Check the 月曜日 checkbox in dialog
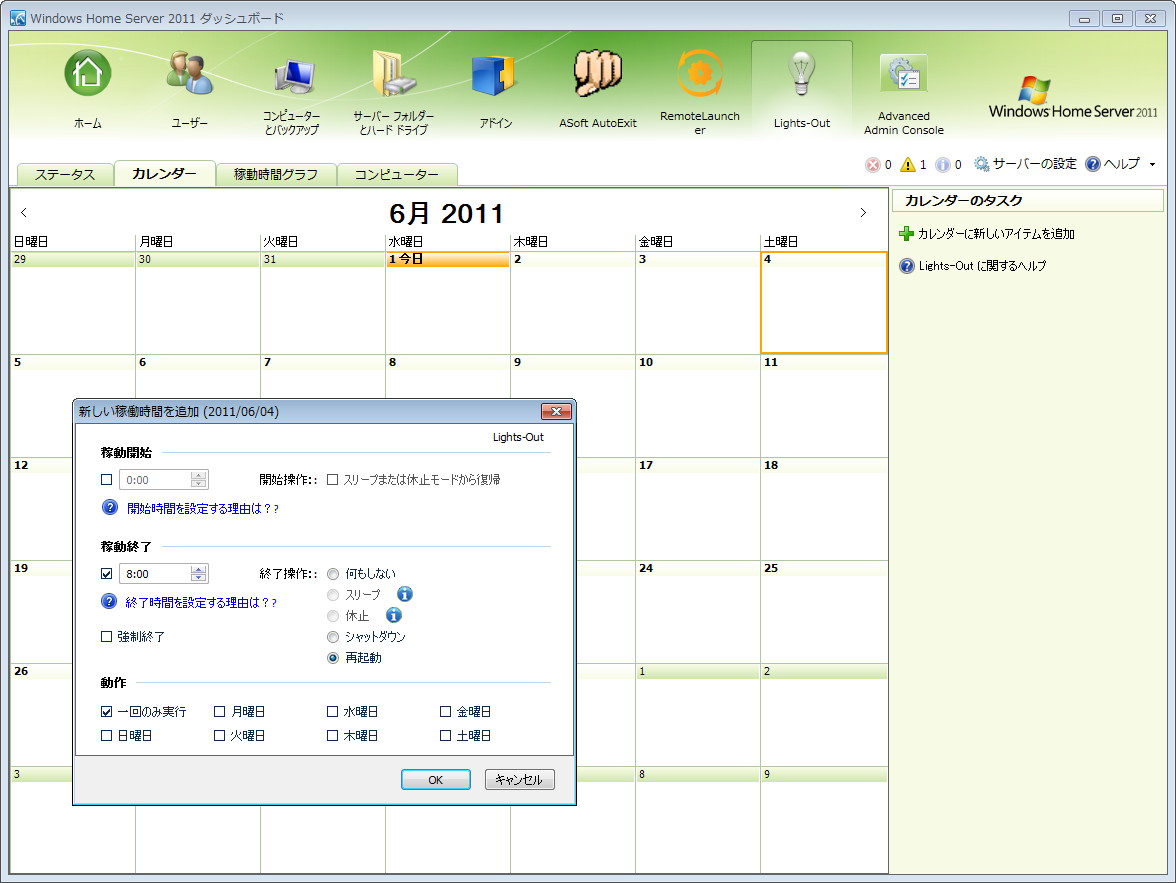The height and width of the screenshot is (883, 1176). 220,711
